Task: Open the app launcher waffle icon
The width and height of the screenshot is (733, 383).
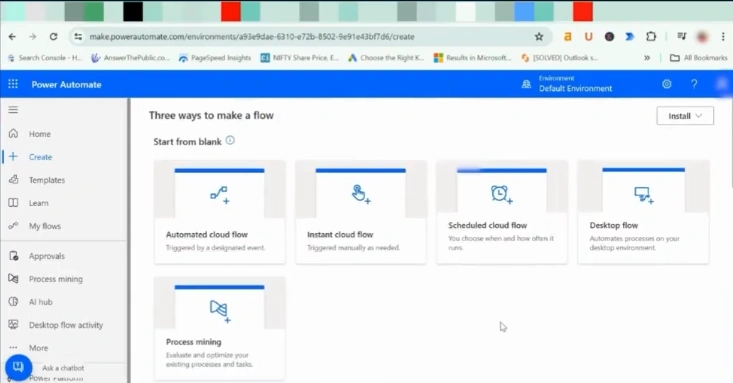Action: click(x=13, y=84)
